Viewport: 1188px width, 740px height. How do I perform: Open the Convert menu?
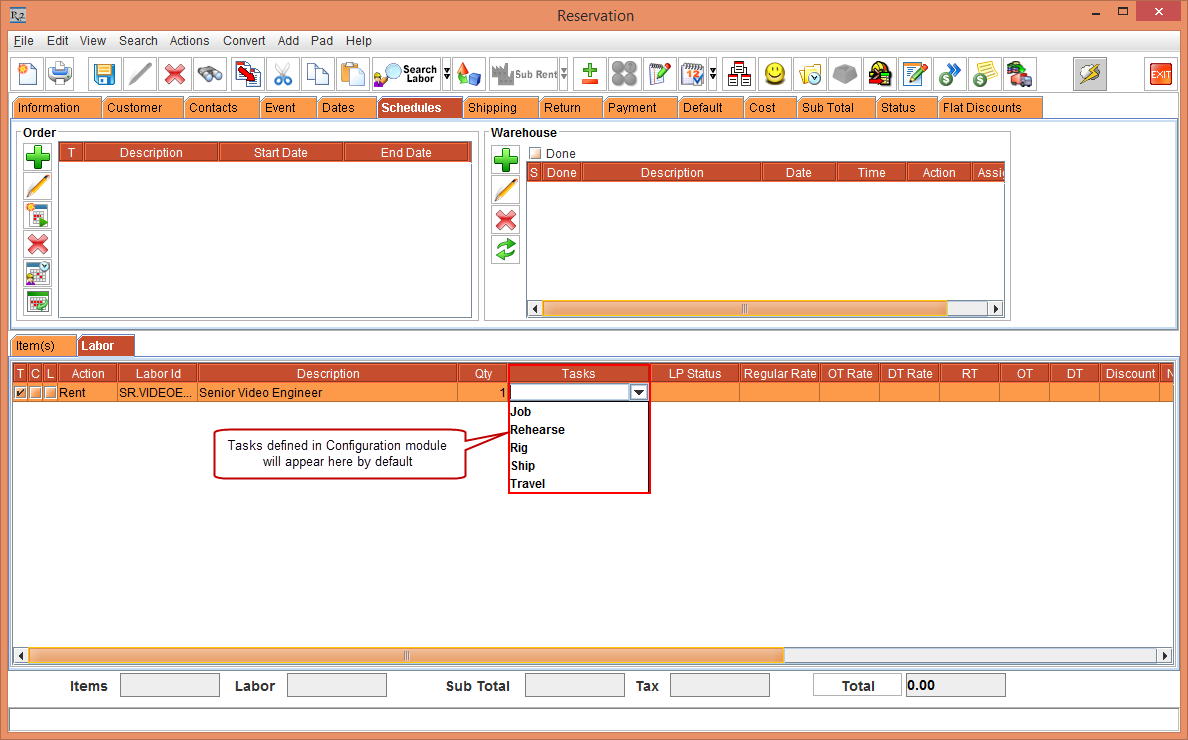244,41
